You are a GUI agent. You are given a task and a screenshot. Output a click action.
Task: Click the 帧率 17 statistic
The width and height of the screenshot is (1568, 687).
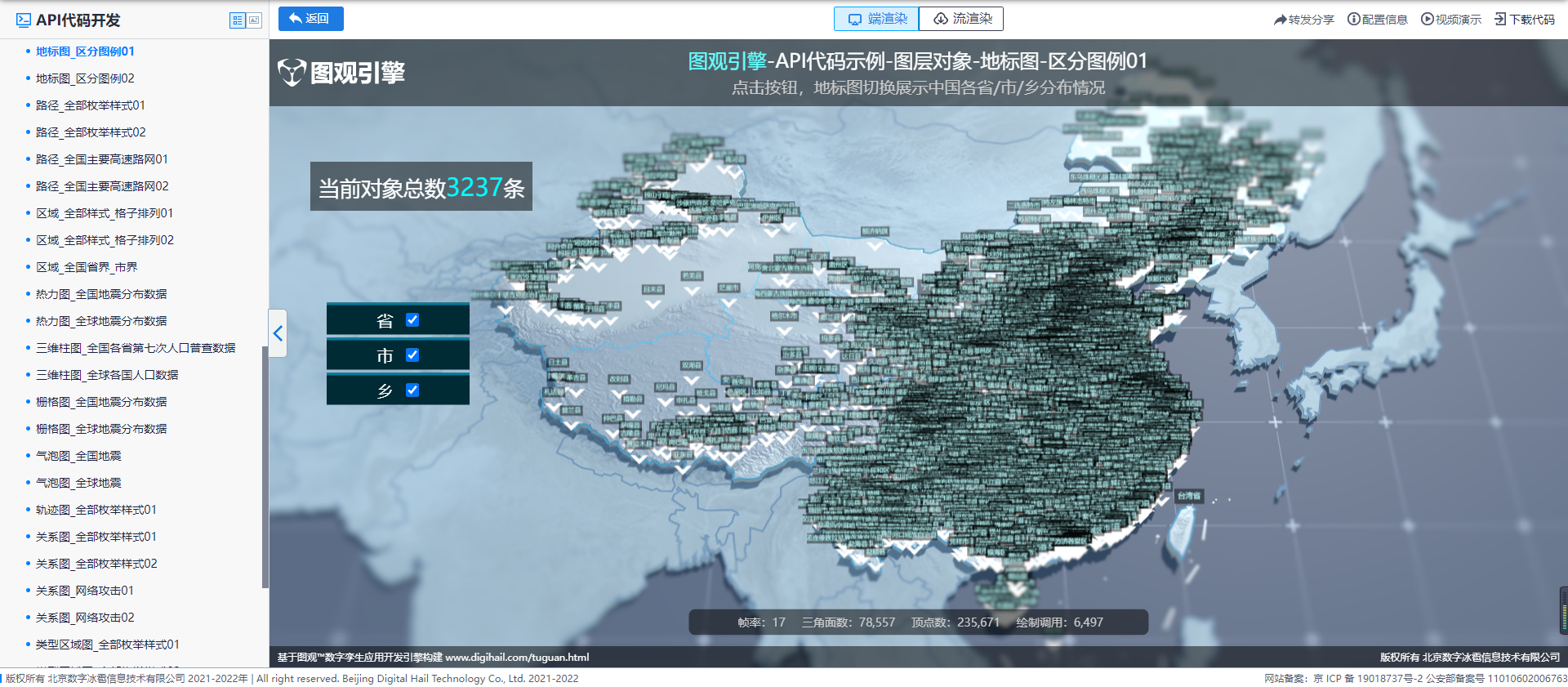(x=761, y=622)
